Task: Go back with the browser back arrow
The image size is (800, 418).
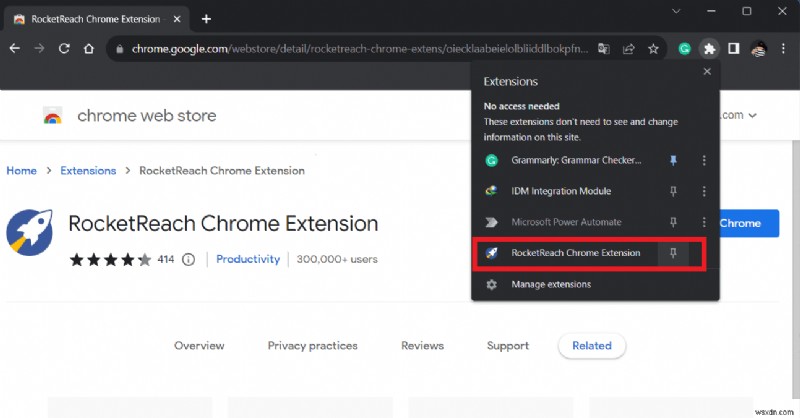Action: [15, 48]
